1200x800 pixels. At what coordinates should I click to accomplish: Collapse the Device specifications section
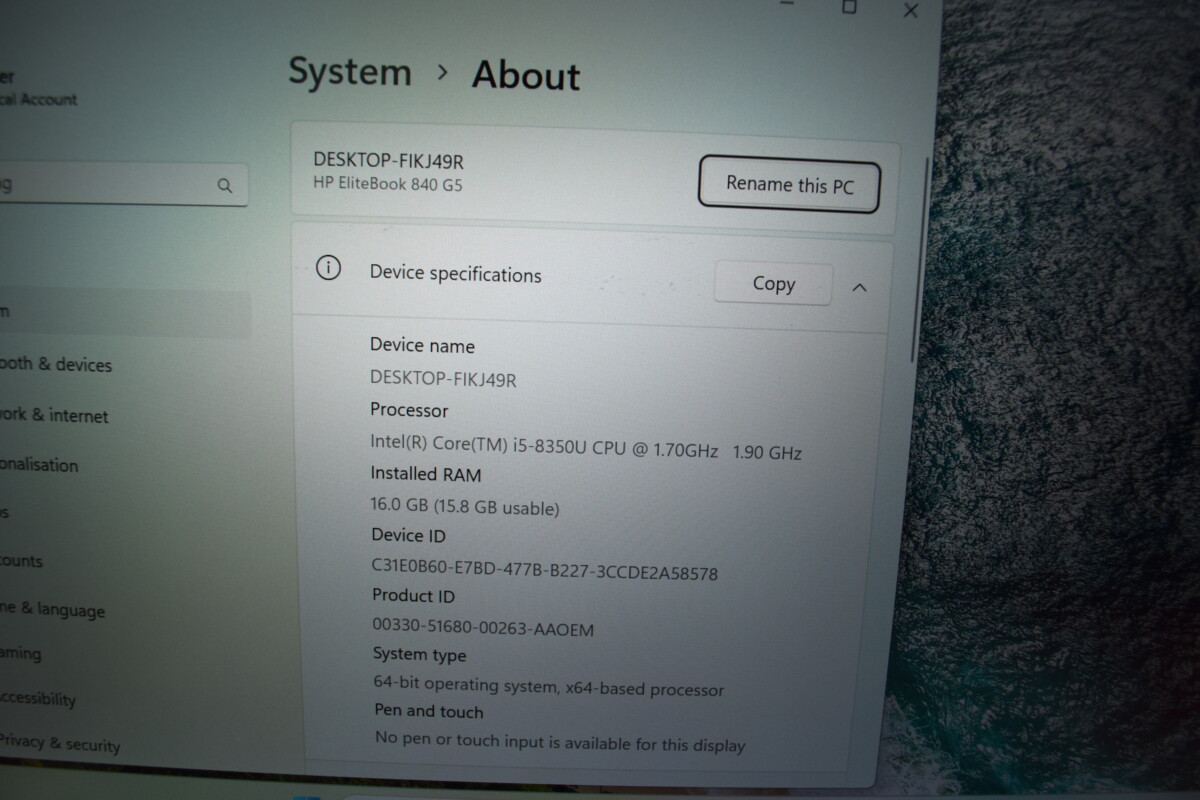point(859,288)
